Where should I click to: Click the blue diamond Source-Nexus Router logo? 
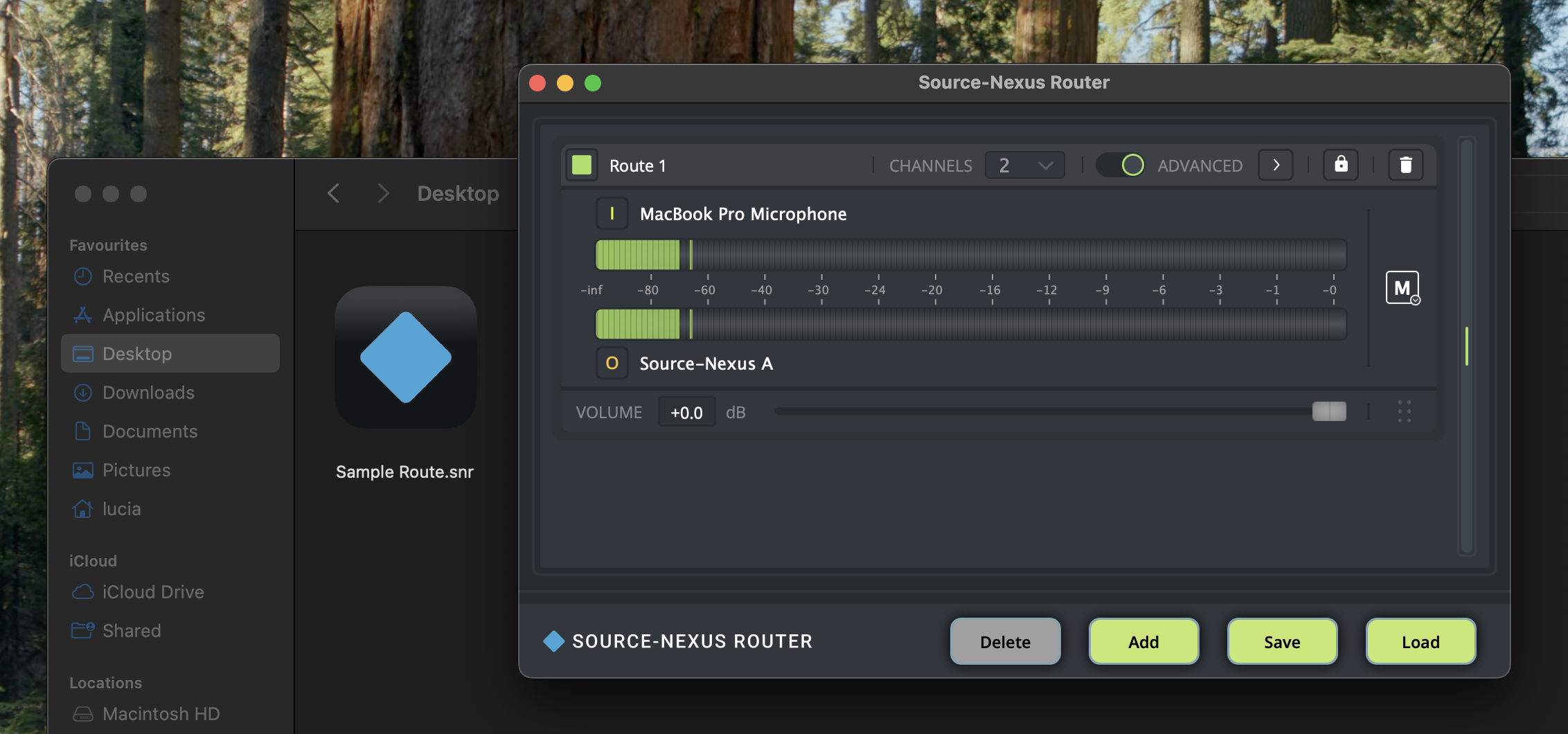coord(554,641)
